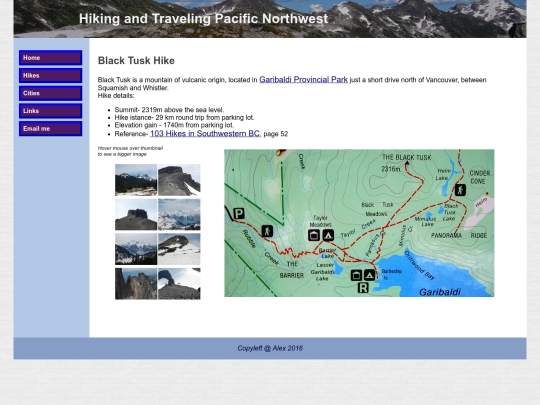540x405 pixels.
Task: Click the Email me button
Action: (x=51, y=129)
